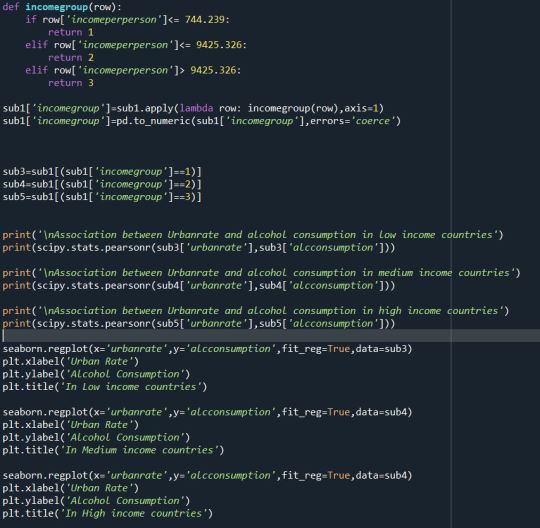Click the plt.ylabel line above 'In High income' title
Image resolution: width=540 pixels, height=528 pixels.
click(96, 501)
